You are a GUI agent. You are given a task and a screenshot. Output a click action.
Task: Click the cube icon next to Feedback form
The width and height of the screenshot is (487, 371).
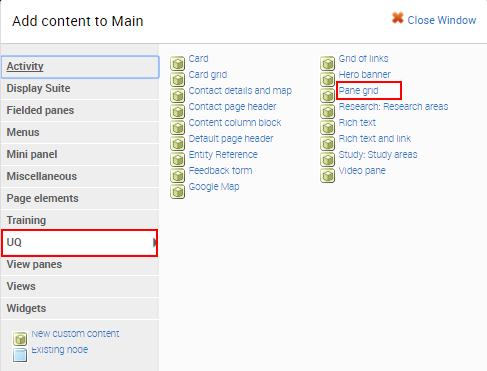tap(178, 175)
